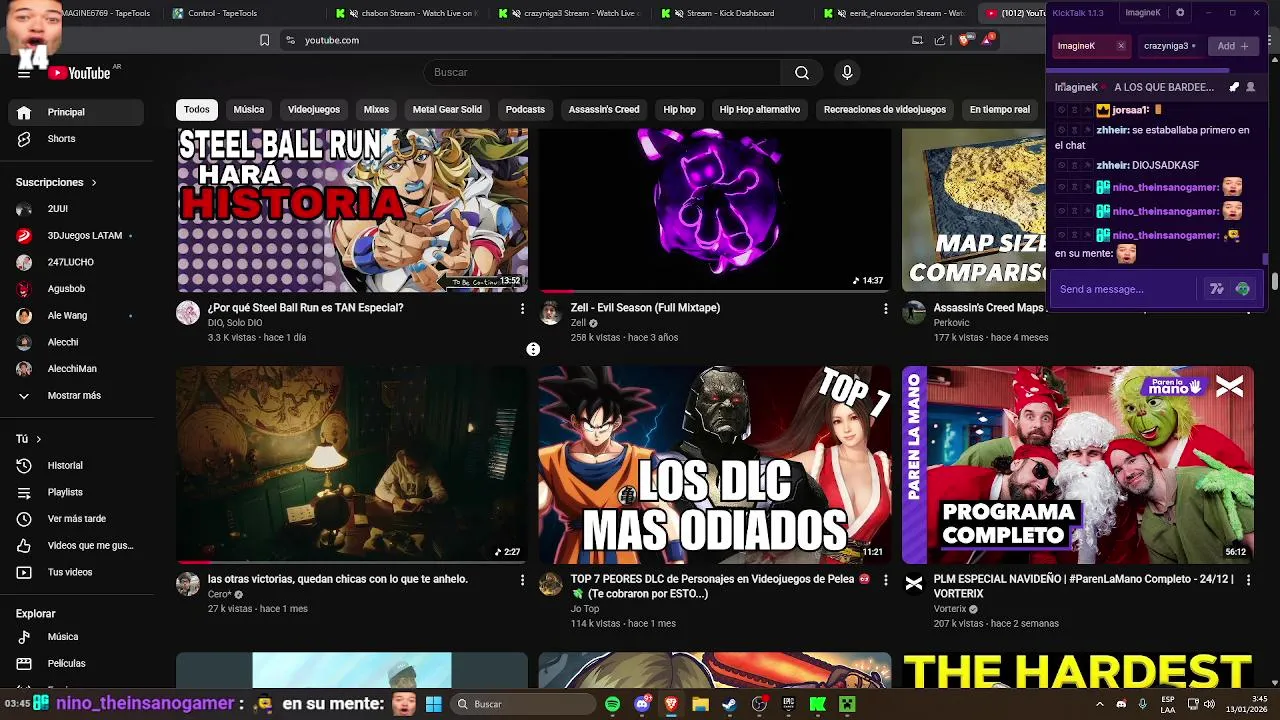Open options menu for PLM ESPECIAL NAVIDEÑO video

pos(1248,580)
